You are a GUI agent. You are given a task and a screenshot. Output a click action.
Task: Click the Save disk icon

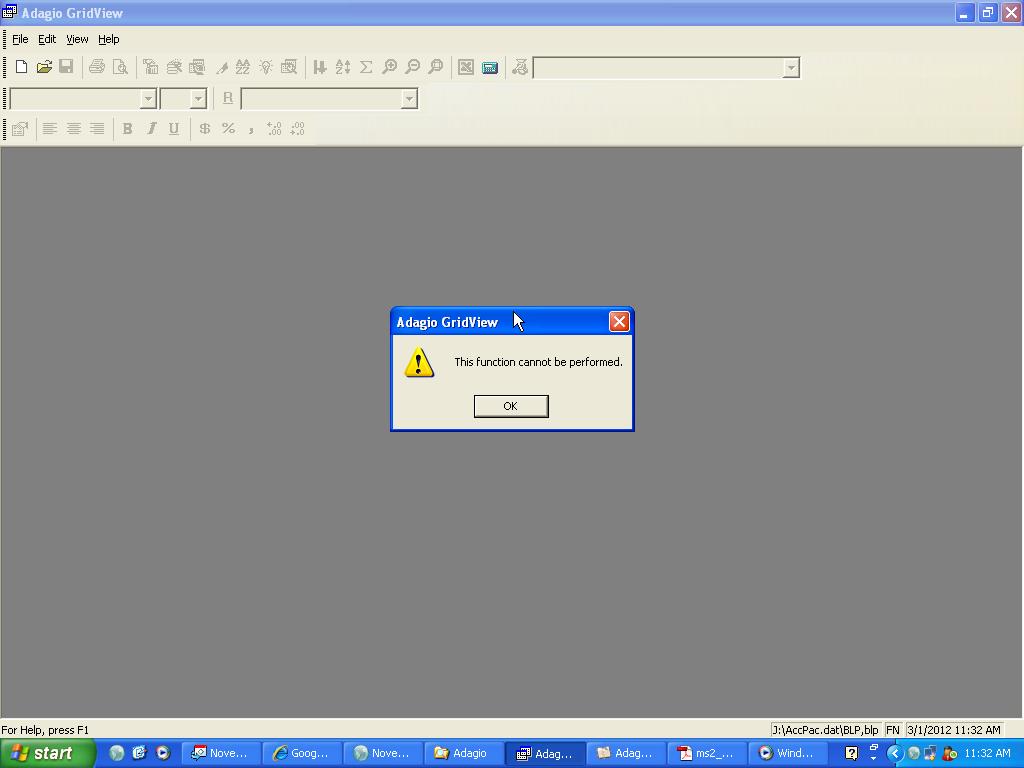[66, 67]
